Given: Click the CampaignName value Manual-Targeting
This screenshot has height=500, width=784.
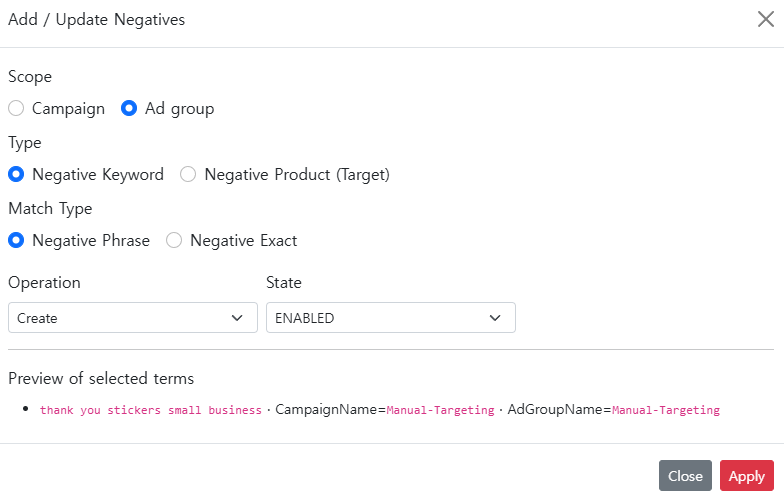Looking at the screenshot, I should pos(440,410).
